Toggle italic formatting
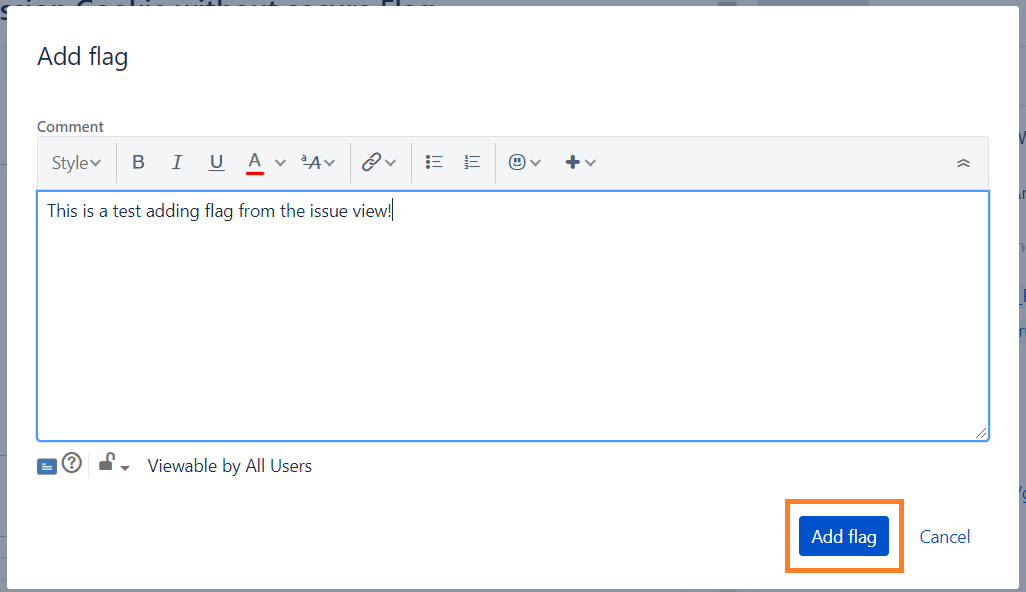The height and width of the screenshot is (592, 1026). click(x=177, y=162)
